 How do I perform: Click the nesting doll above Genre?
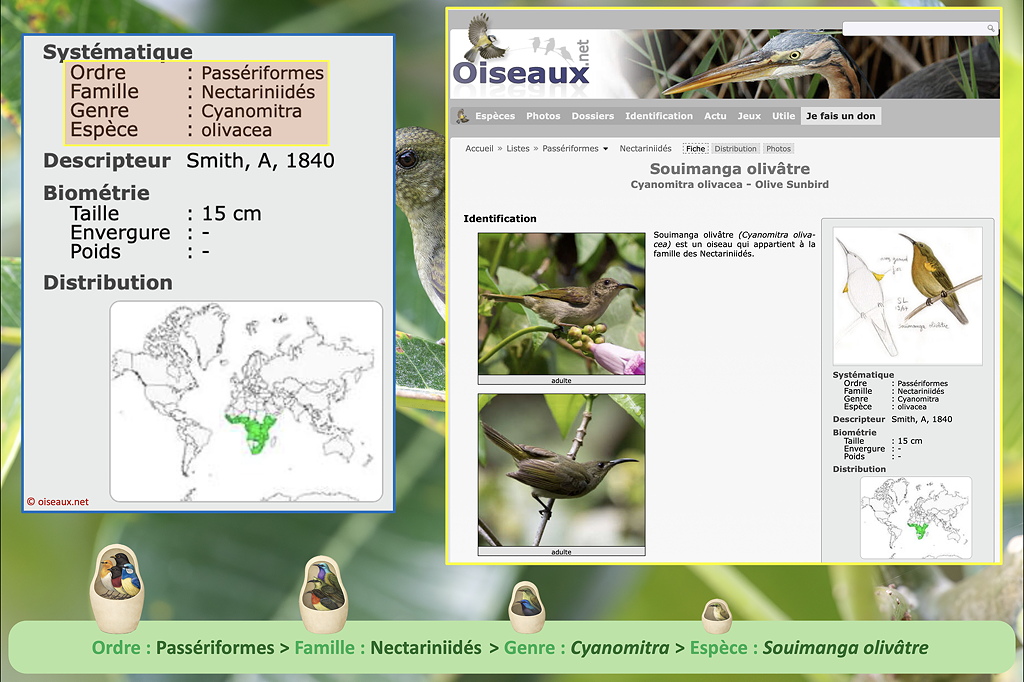526,606
